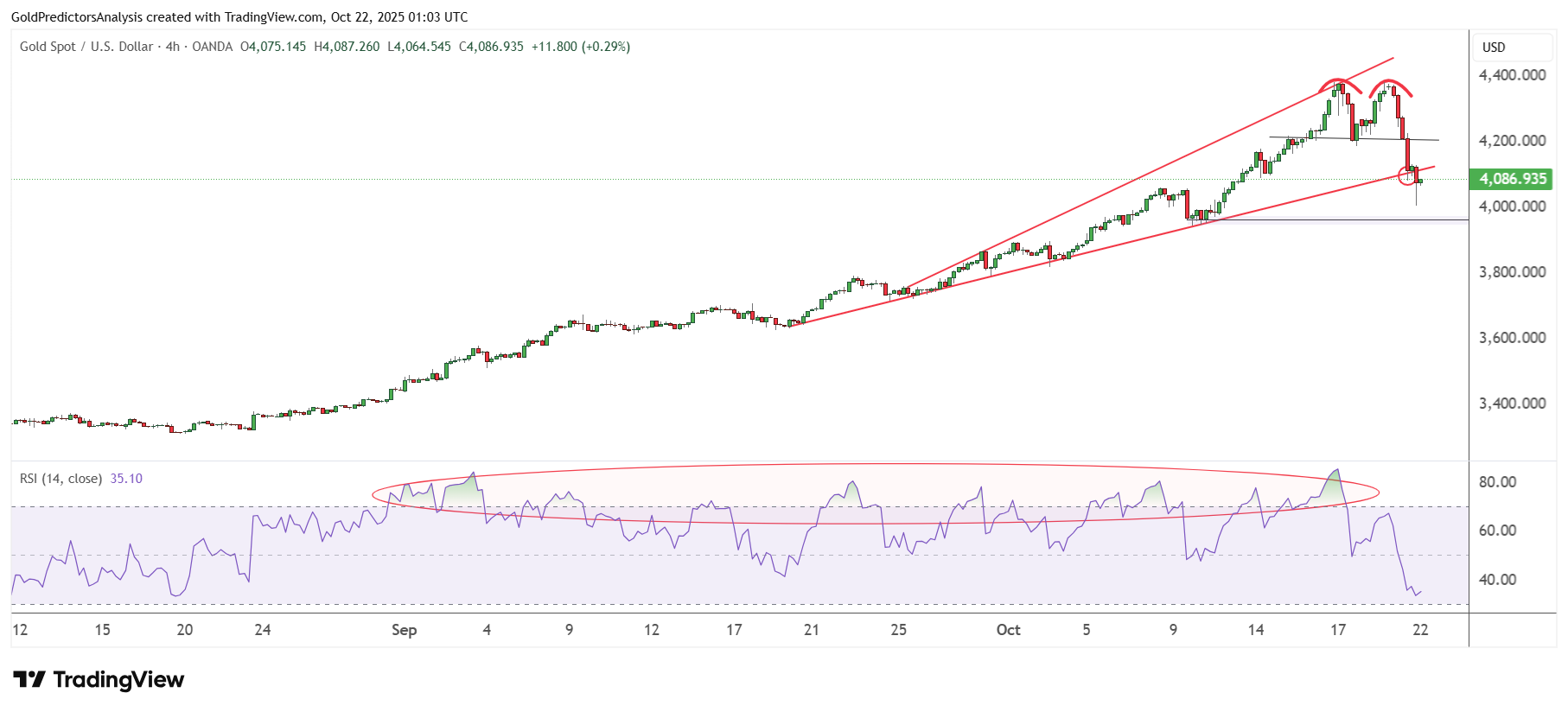Click the 4,400.000 level on the price axis
The width and height of the screenshot is (1568, 712).
click(1512, 75)
